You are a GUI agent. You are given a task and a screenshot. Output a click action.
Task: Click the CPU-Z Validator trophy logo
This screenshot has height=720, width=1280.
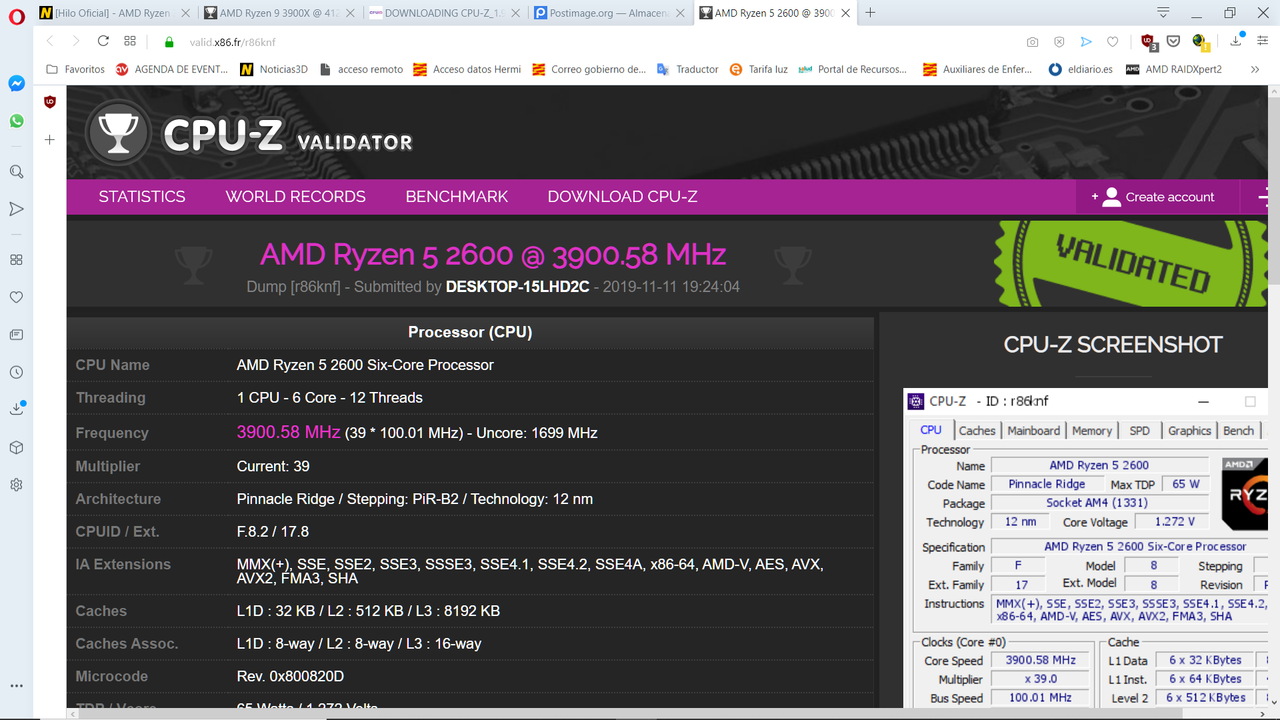[x=249, y=135]
